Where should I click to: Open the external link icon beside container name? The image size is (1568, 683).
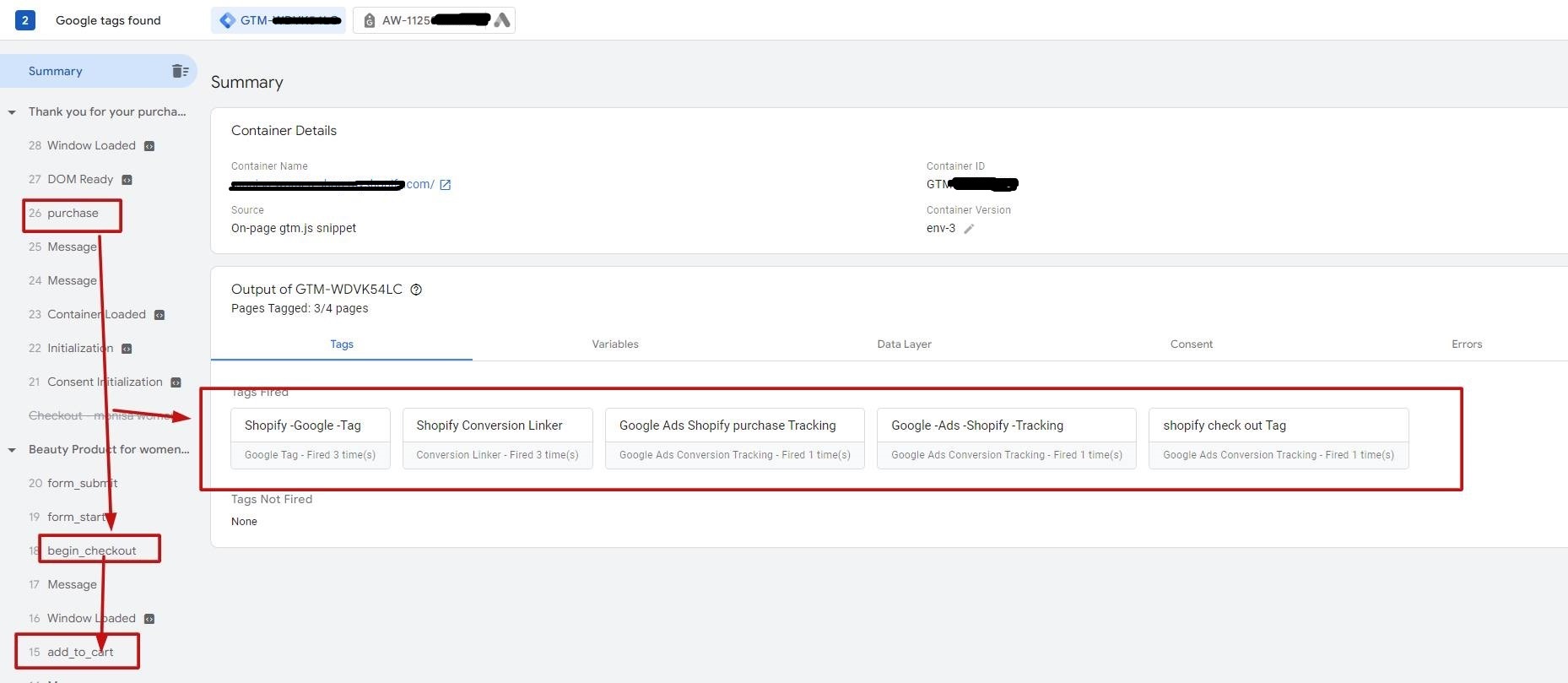point(446,185)
